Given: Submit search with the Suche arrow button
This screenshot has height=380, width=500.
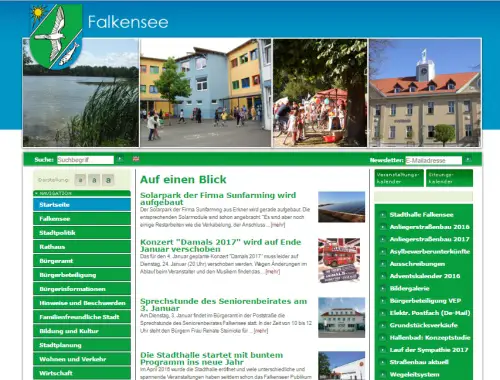Looking at the screenshot, I should 120,159.
